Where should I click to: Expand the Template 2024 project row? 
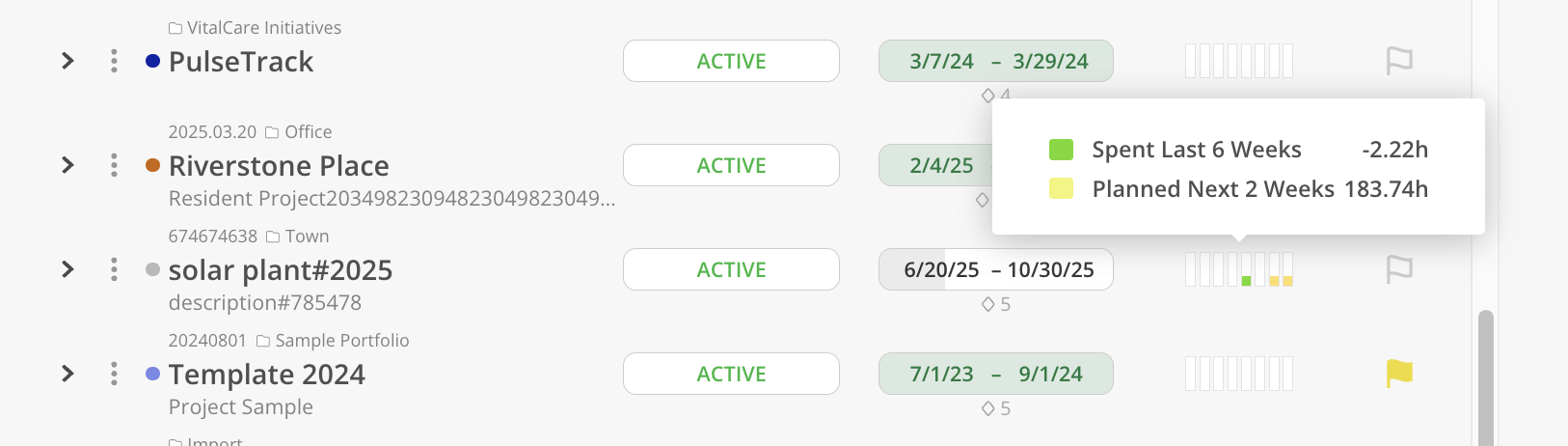coord(68,374)
